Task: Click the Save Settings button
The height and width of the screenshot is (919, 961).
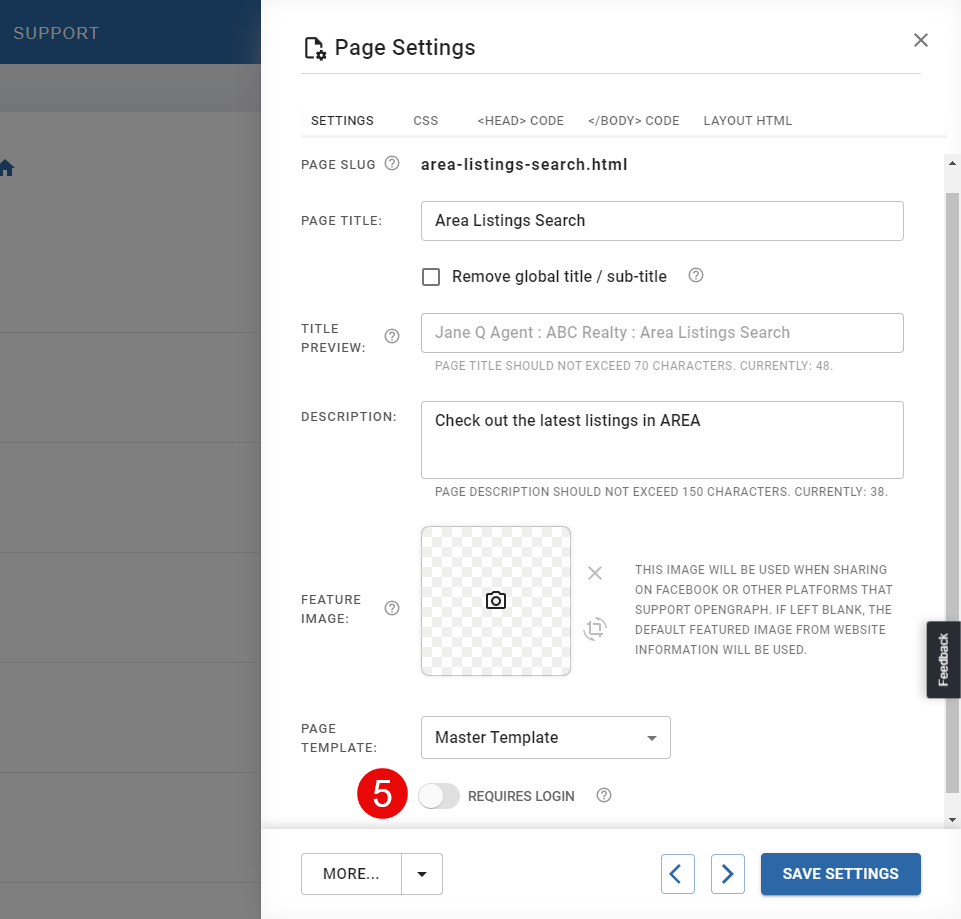Action: [x=841, y=874]
